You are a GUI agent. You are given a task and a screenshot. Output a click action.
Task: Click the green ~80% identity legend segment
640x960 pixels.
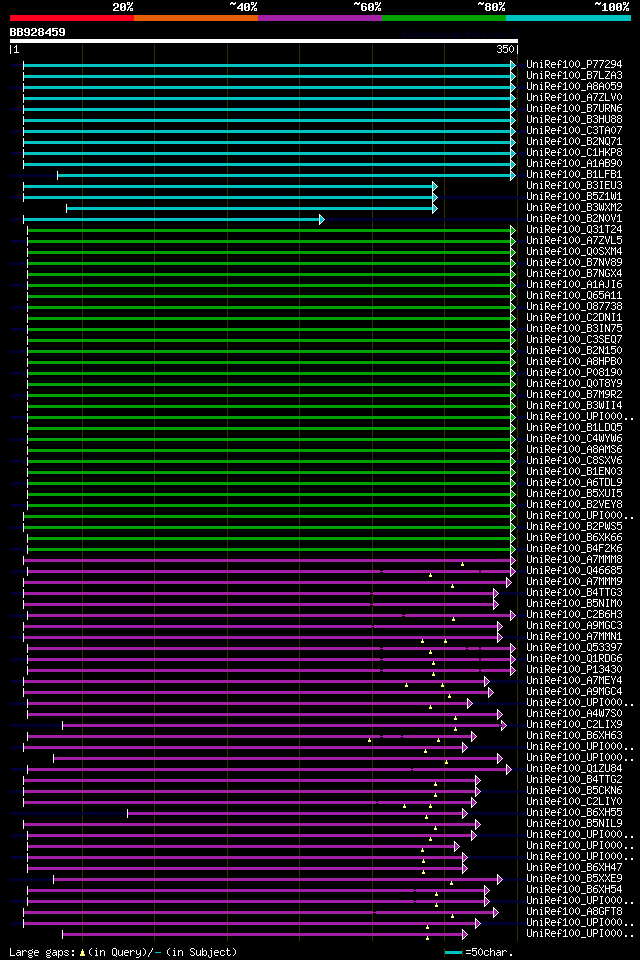pos(444,18)
